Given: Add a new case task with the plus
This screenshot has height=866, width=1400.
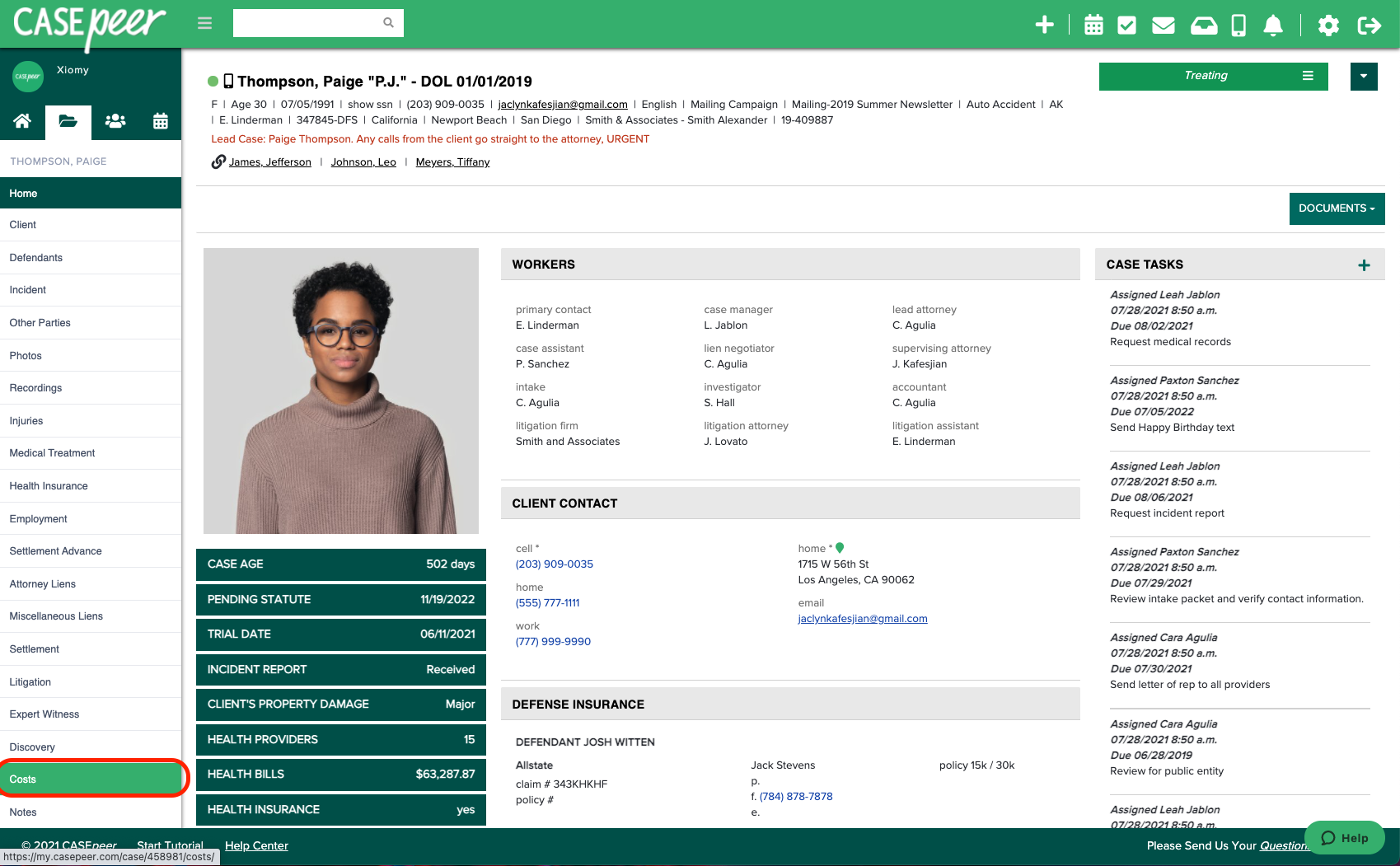Looking at the screenshot, I should click(x=1364, y=264).
